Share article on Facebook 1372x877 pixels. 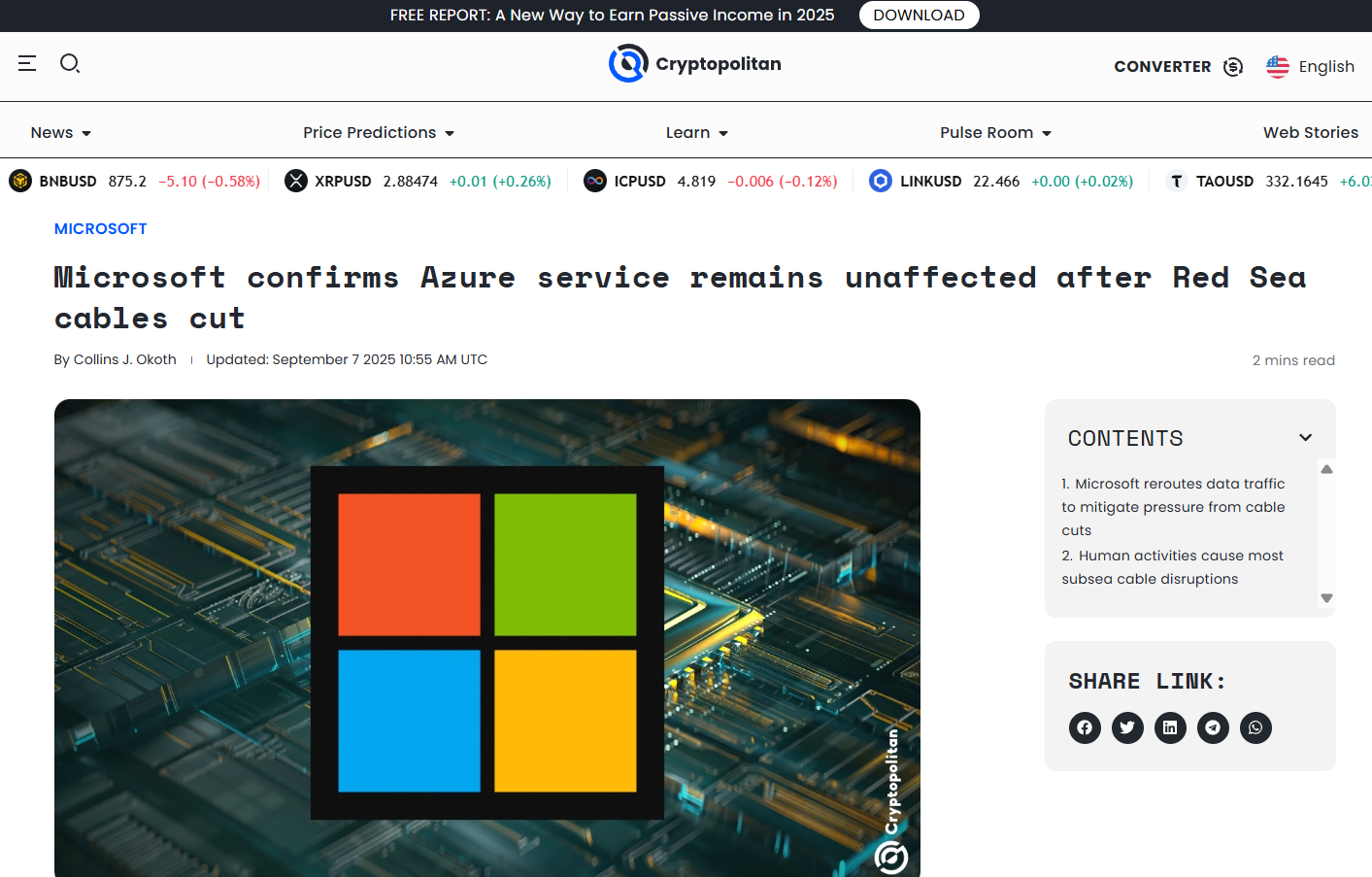tap(1085, 727)
